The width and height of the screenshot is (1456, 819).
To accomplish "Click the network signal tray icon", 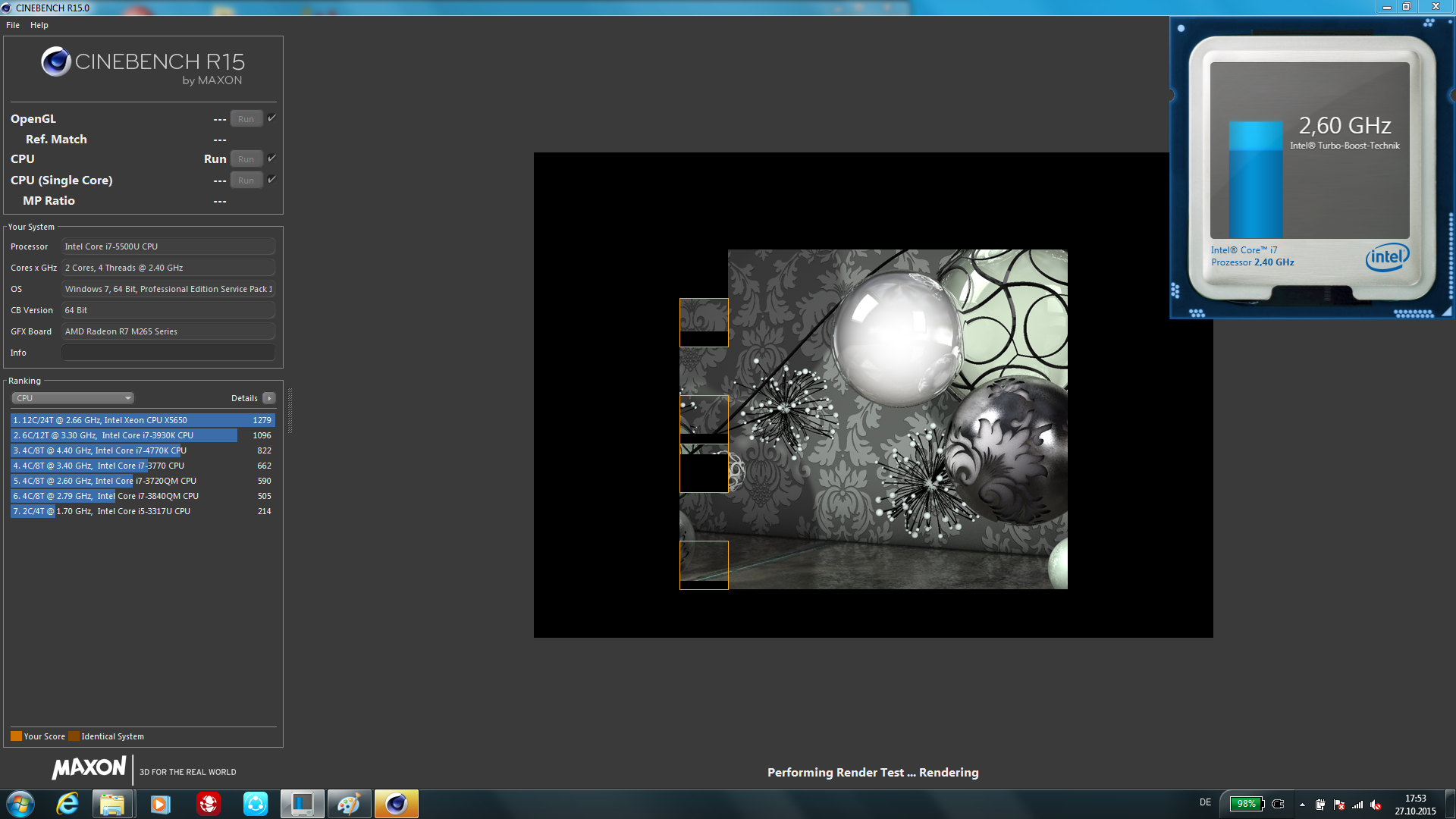I will pos(1357,805).
